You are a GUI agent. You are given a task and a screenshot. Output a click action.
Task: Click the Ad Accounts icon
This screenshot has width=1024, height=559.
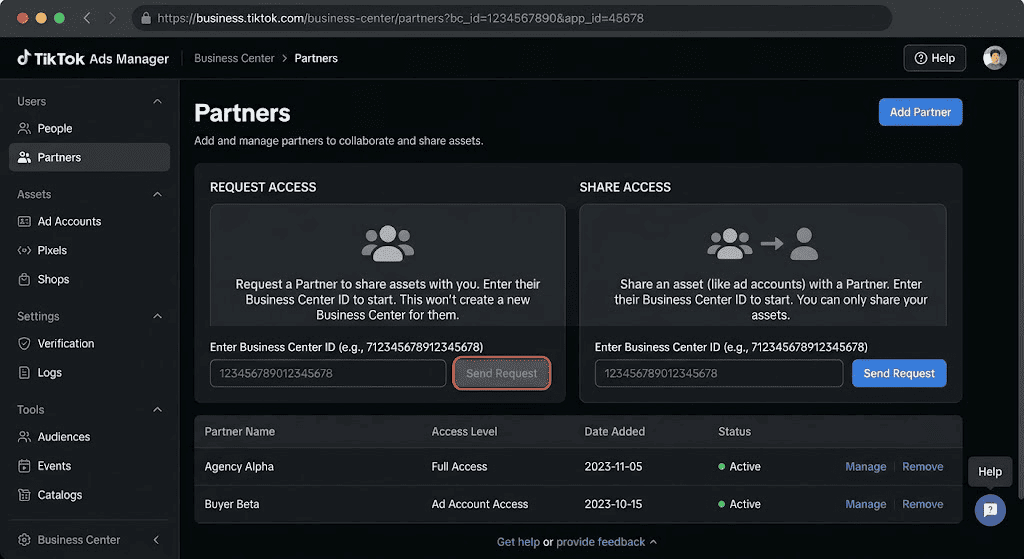24,221
